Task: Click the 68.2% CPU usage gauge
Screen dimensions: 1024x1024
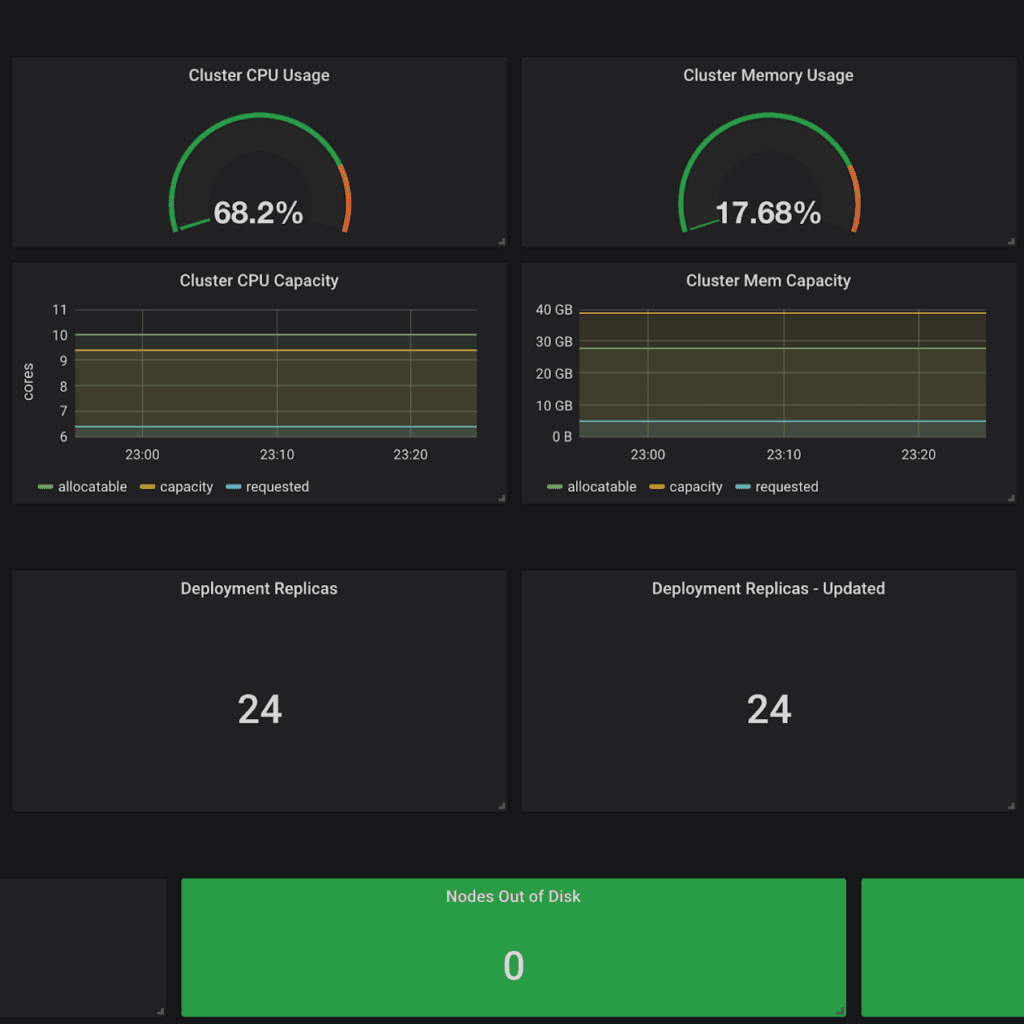Action: (259, 211)
